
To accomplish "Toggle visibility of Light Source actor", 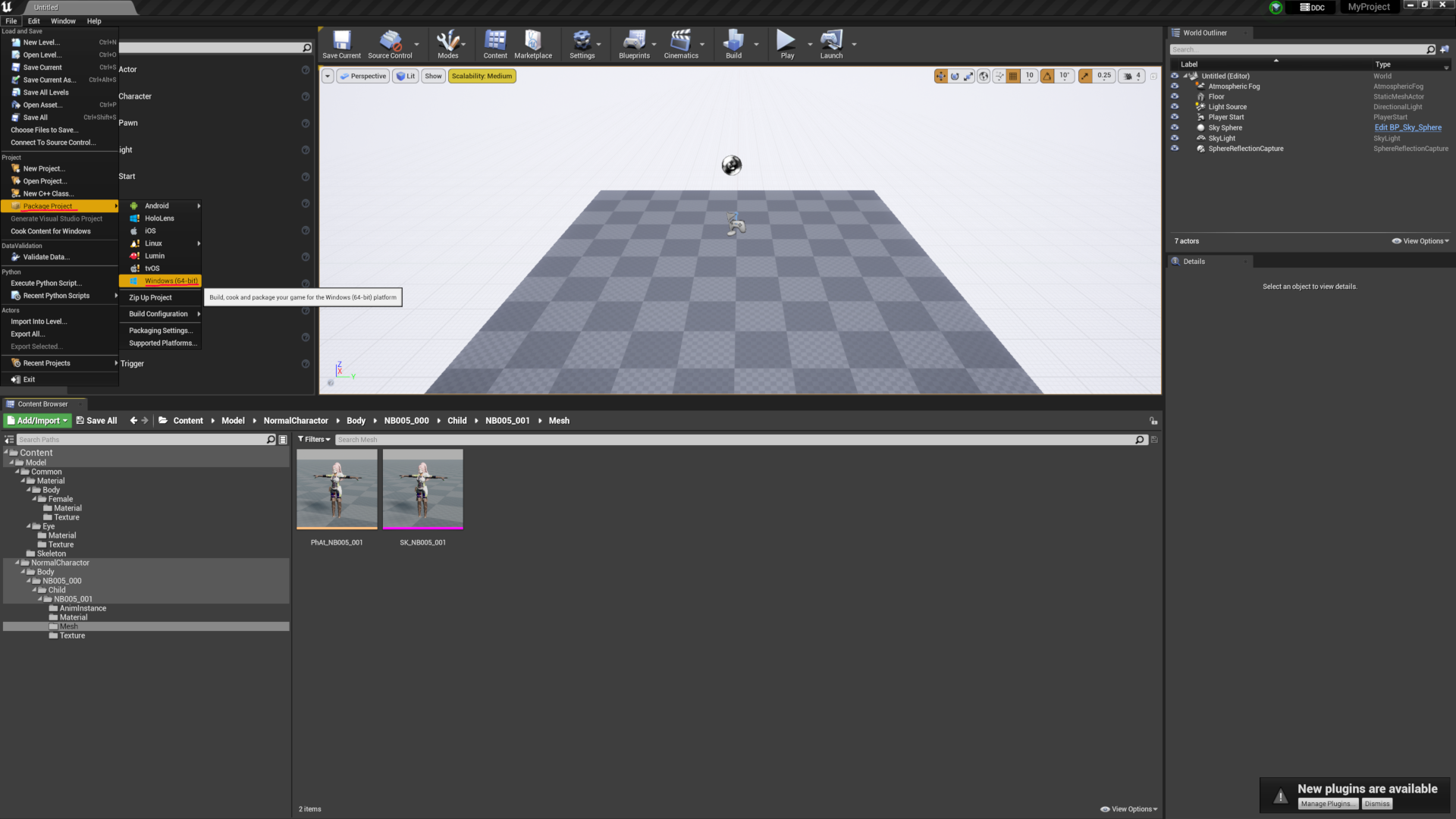I will coord(1175,107).
